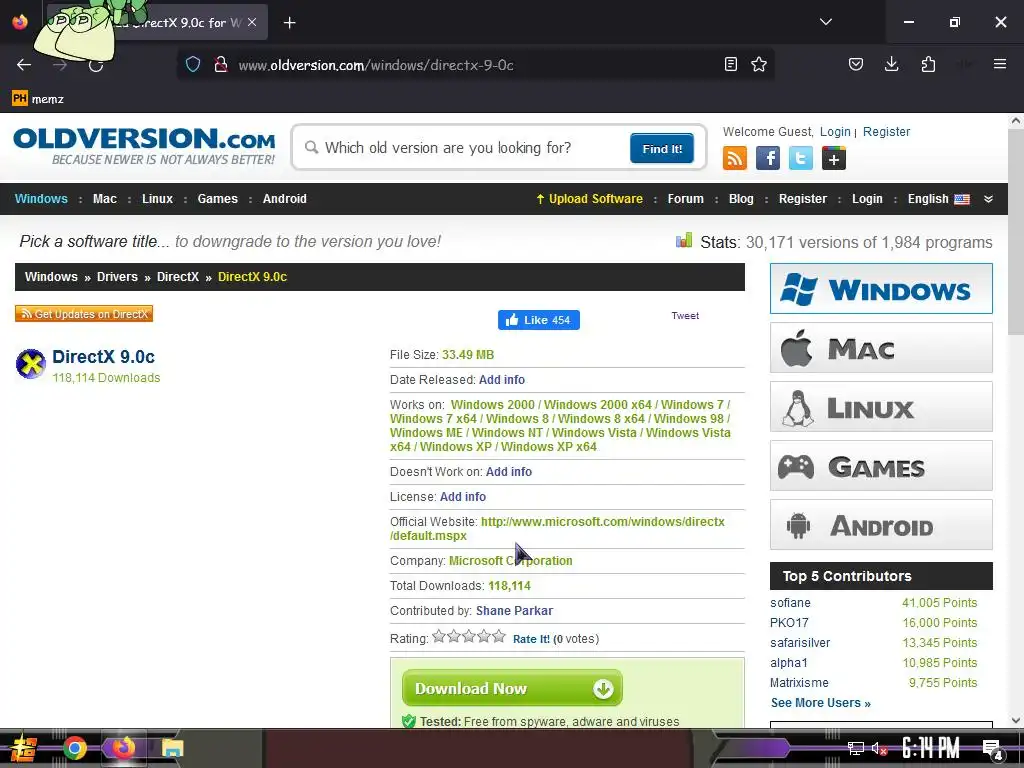The width and height of the screenshot is (1024, 768).
Task: Go to Drivers in the breadcrumb
Action: pyautogui.click(x=117, y=277)
